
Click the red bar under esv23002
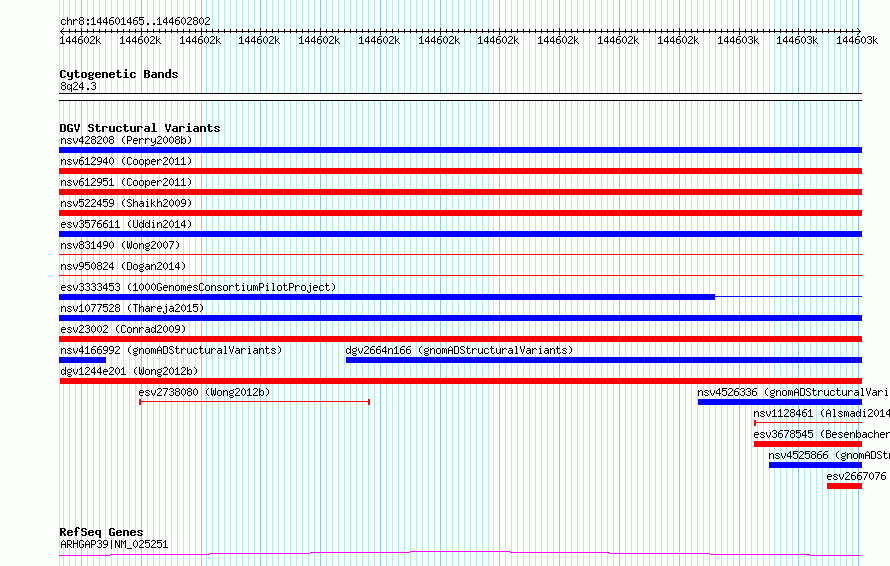460,339
